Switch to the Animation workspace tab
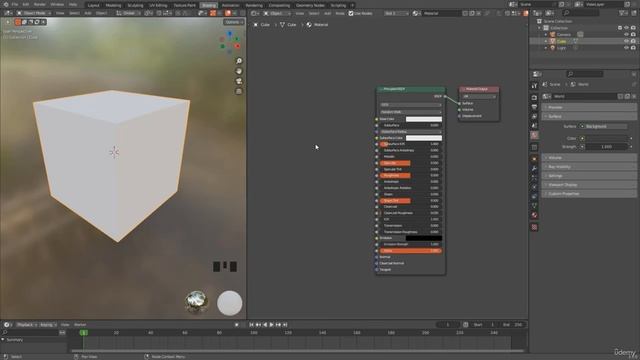Viewport: 640px width, 360px height. point(231,5)
